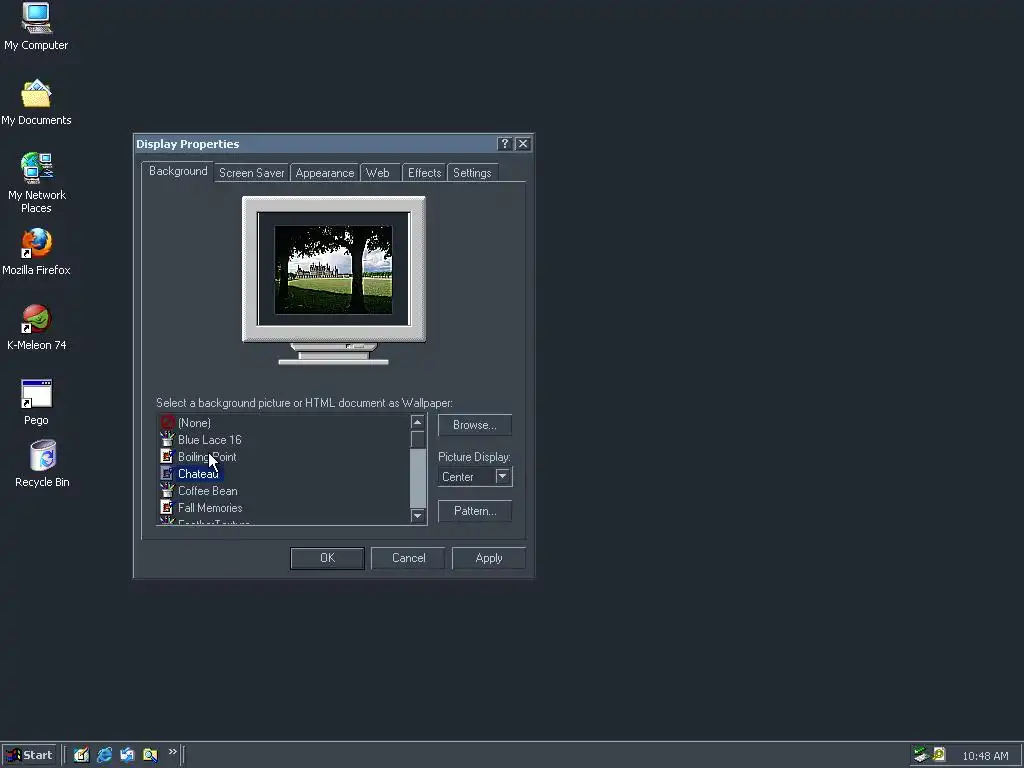
Task: Click the OK button
Action: pyautogui.click(x=327, y=558)
